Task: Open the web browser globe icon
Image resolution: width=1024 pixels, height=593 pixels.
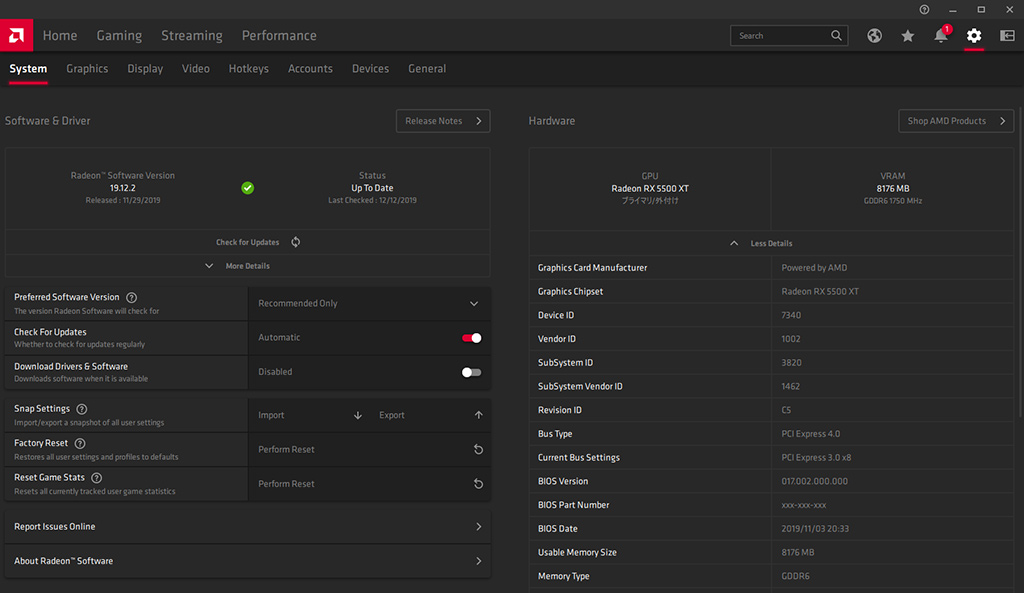Action: click(x=875, y=36)
